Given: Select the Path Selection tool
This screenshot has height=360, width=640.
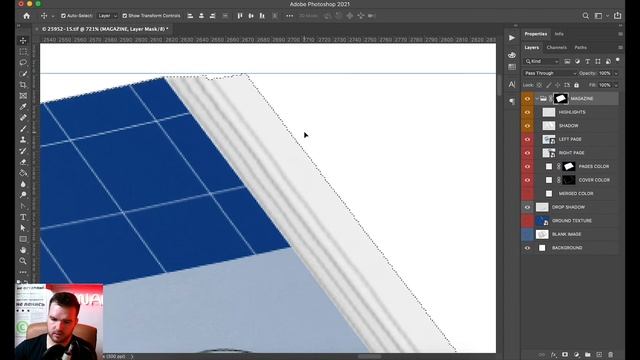Looking at the screenshot, I should pyautogui.click(x=23, y=228).
